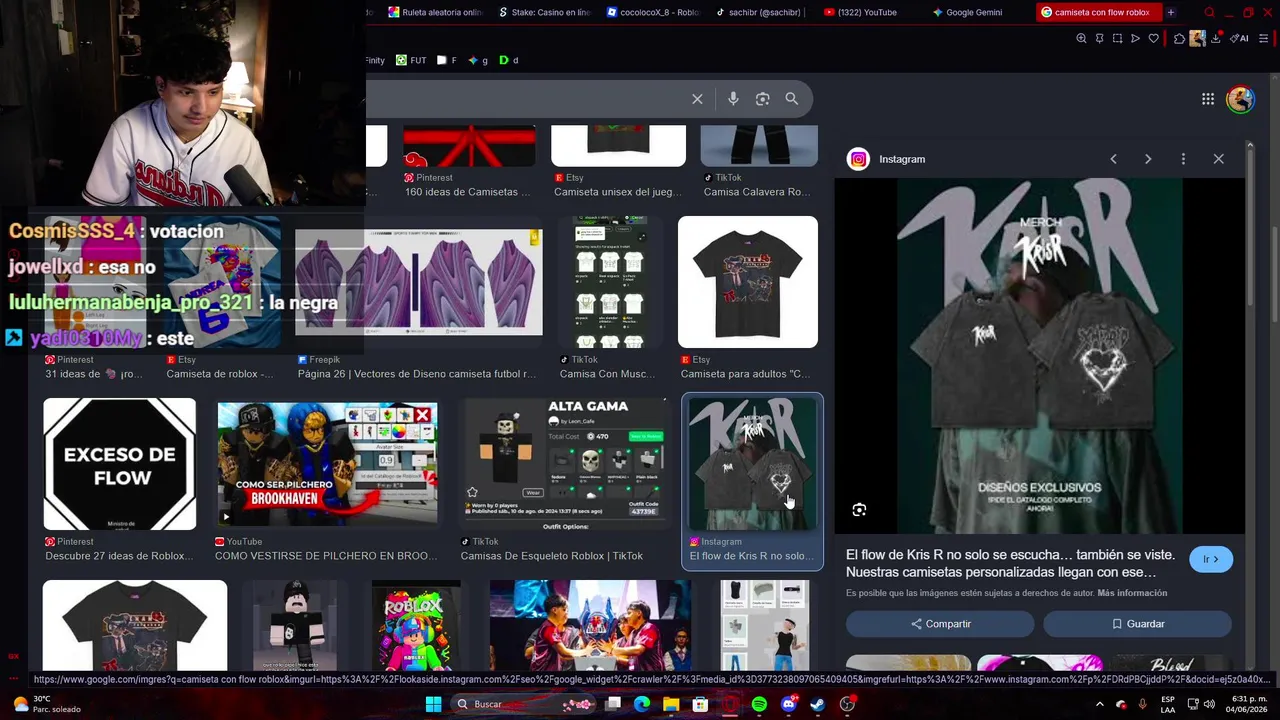Screen dimensions: 1280x720
Task: Show hidden system tray icons
Action: point(1100,704)
